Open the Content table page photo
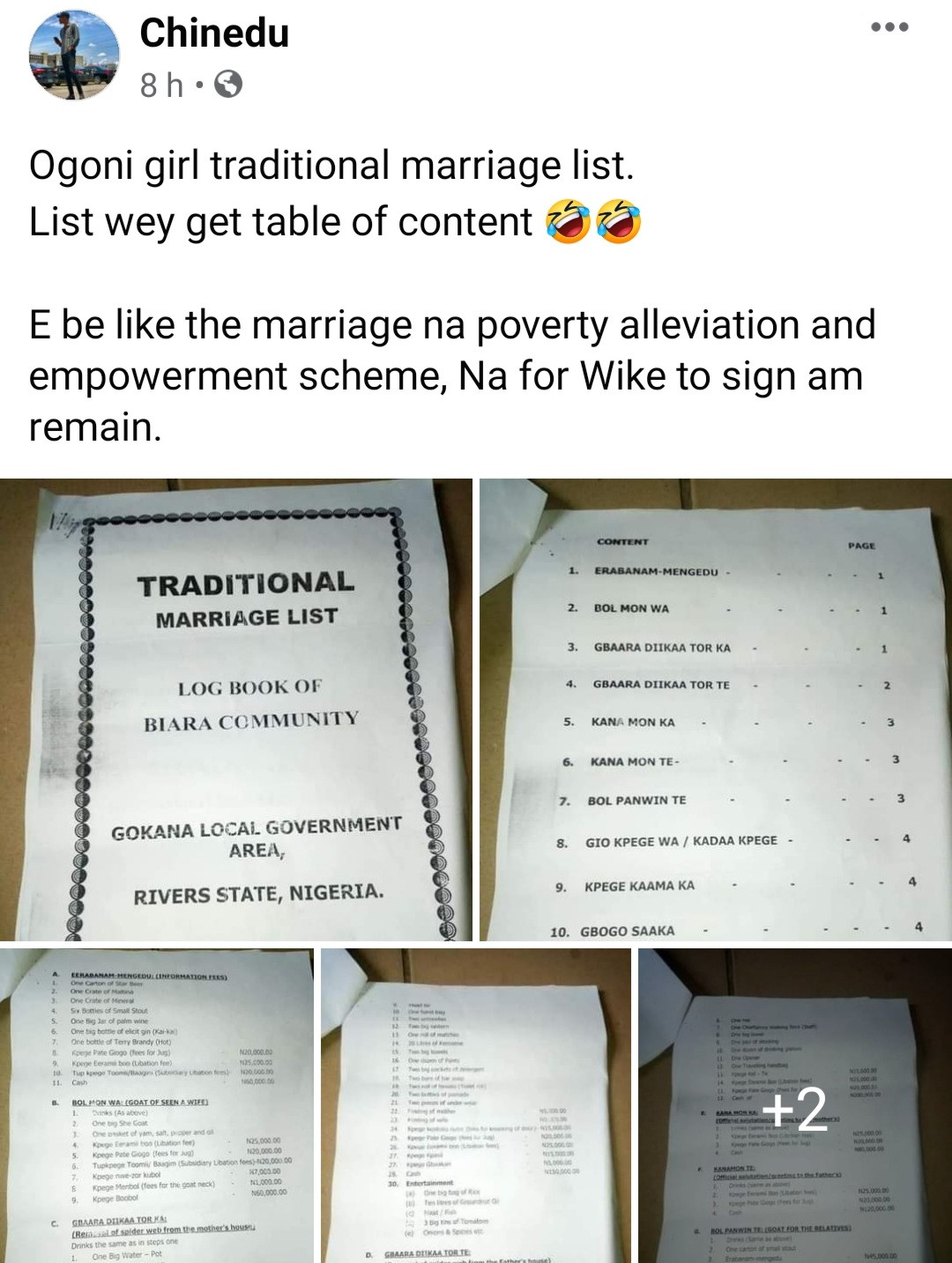The height and width of the screenshot is (1263, 952). (x=716, y=710)
